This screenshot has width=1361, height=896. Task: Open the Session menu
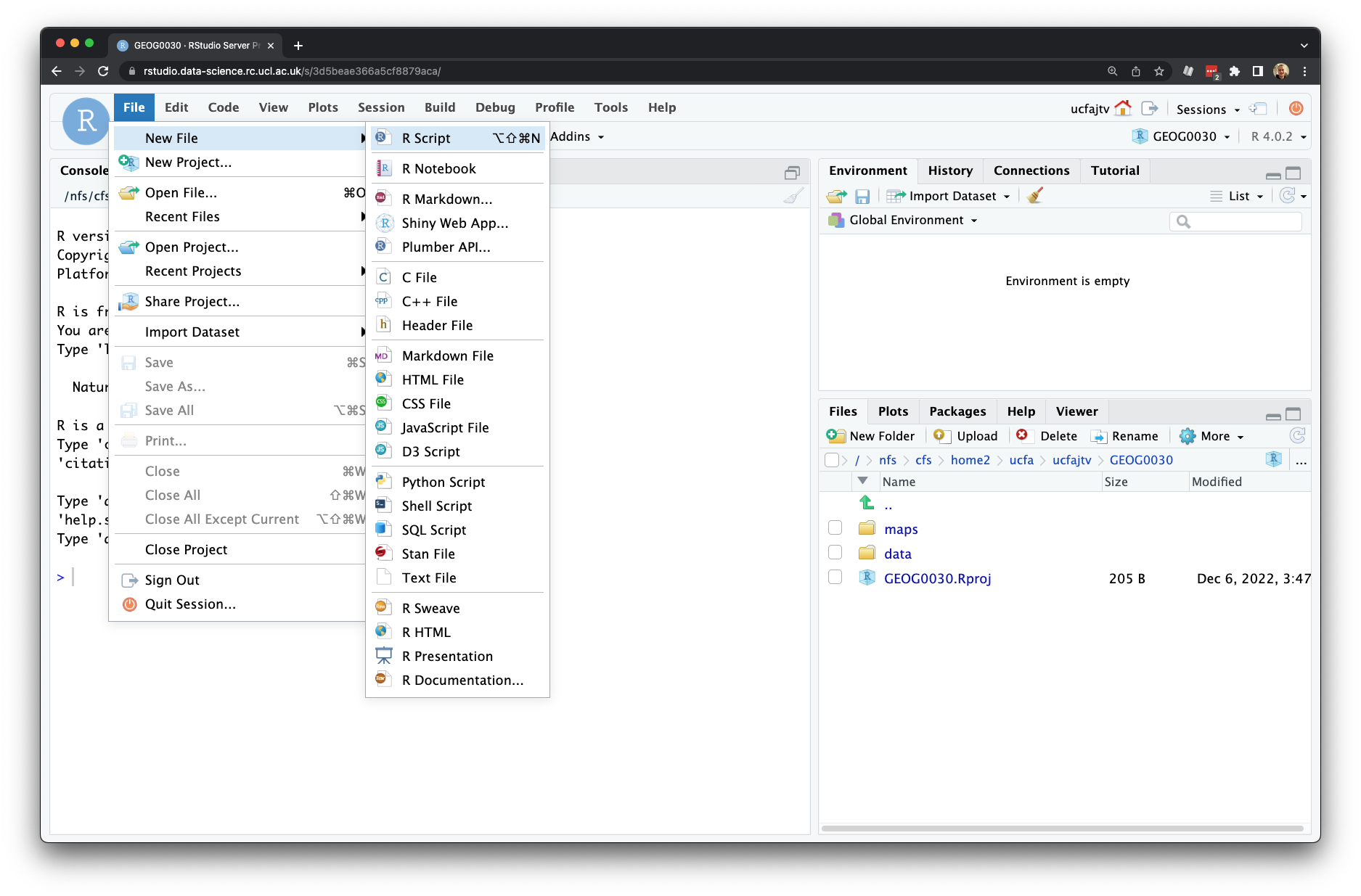click(381, 107)
